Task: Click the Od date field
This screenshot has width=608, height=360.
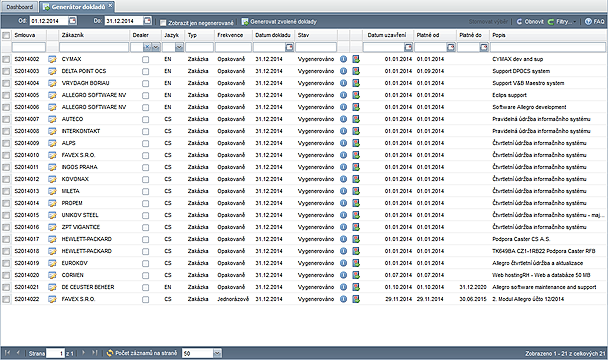Action: pos(49,21)
